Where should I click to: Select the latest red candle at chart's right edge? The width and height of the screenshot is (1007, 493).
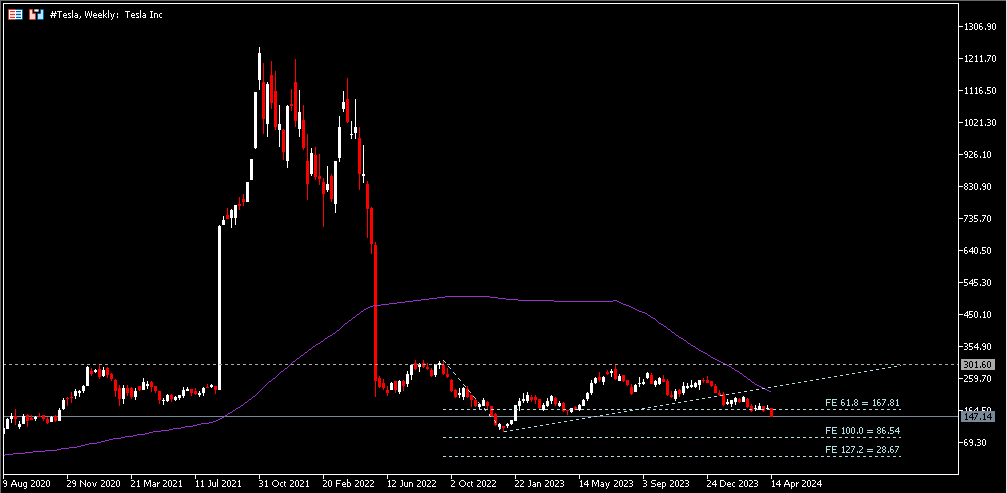(771, 412)
